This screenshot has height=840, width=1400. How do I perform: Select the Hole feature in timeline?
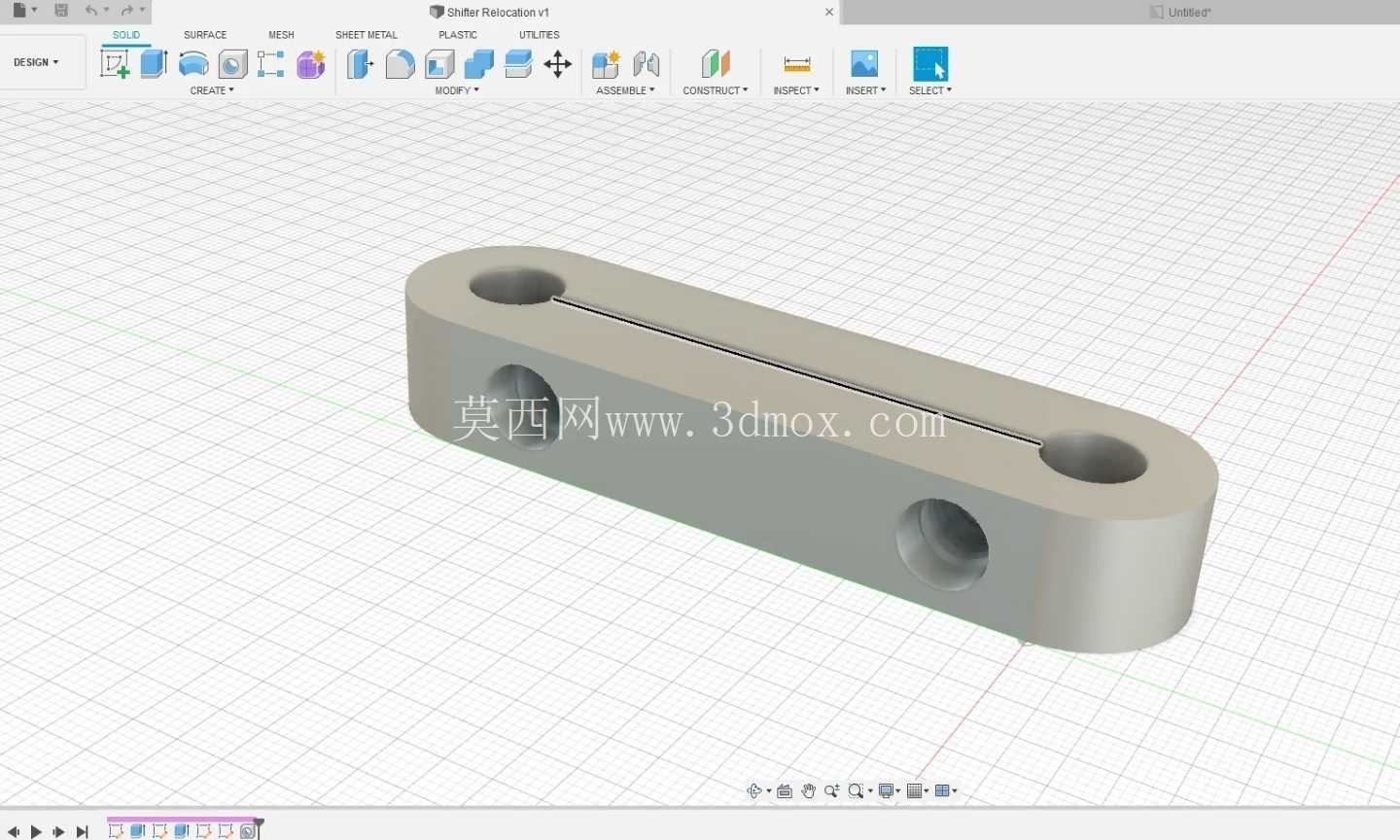coord(247,831)
